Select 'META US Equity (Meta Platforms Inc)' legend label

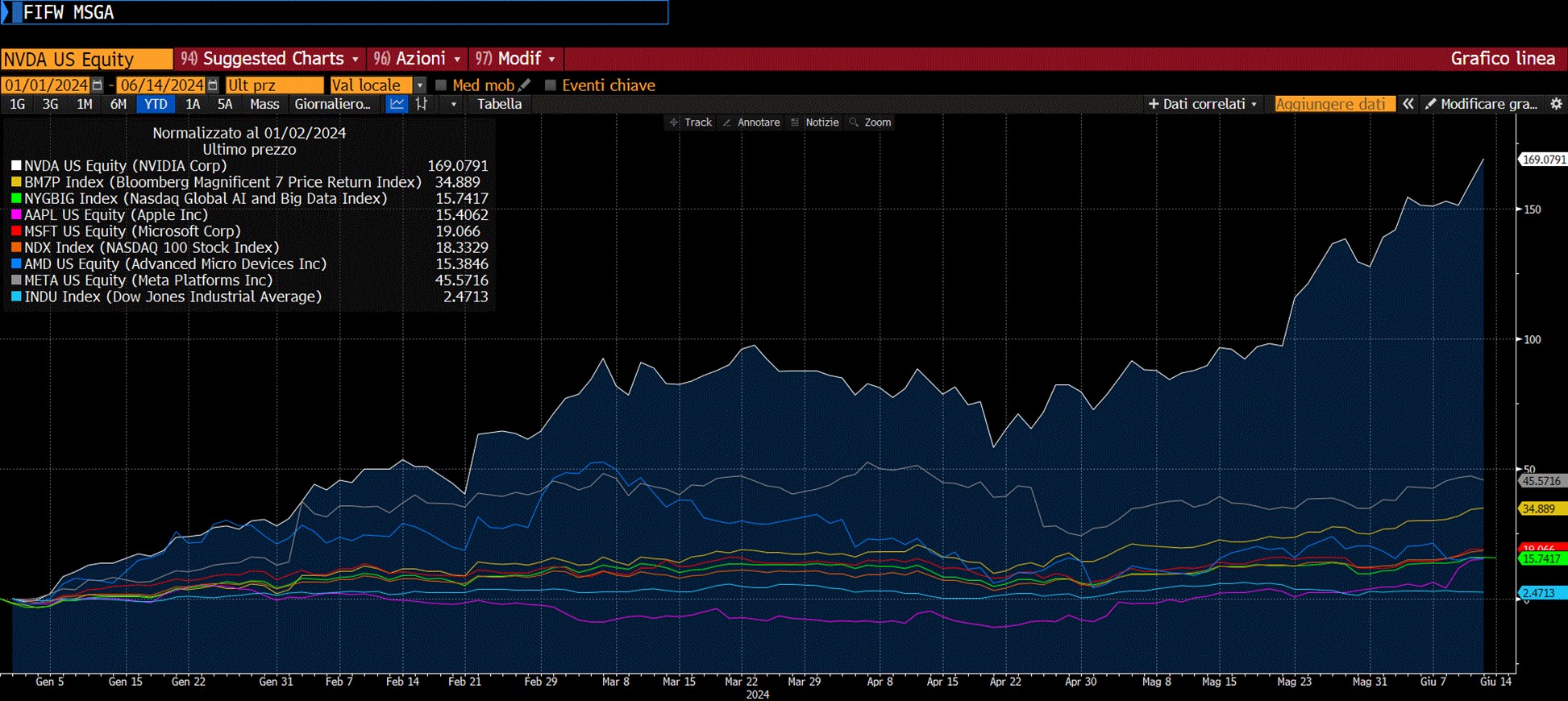tap(148, 280)
